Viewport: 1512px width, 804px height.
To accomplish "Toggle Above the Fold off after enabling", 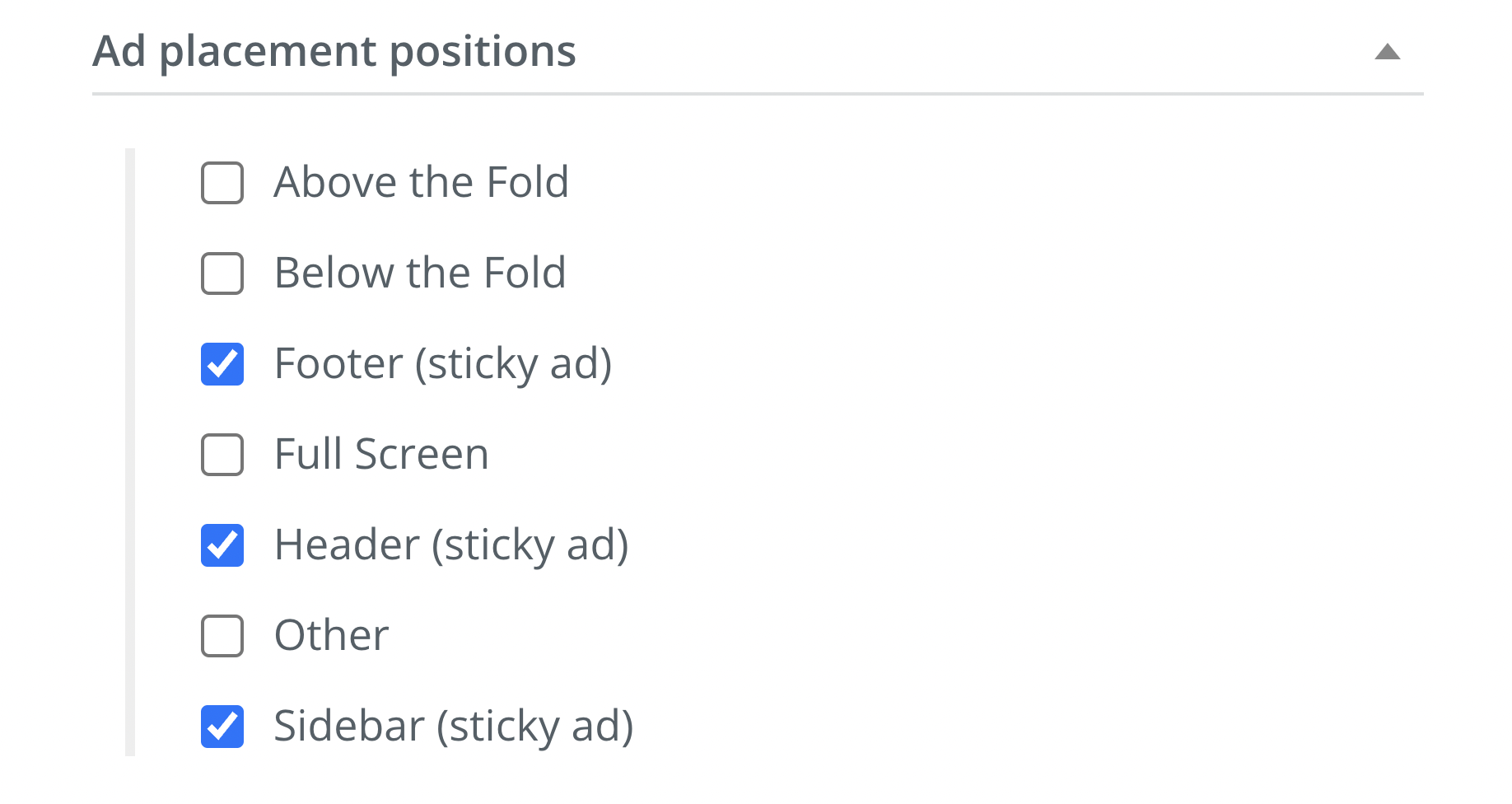I will point(222,182).
